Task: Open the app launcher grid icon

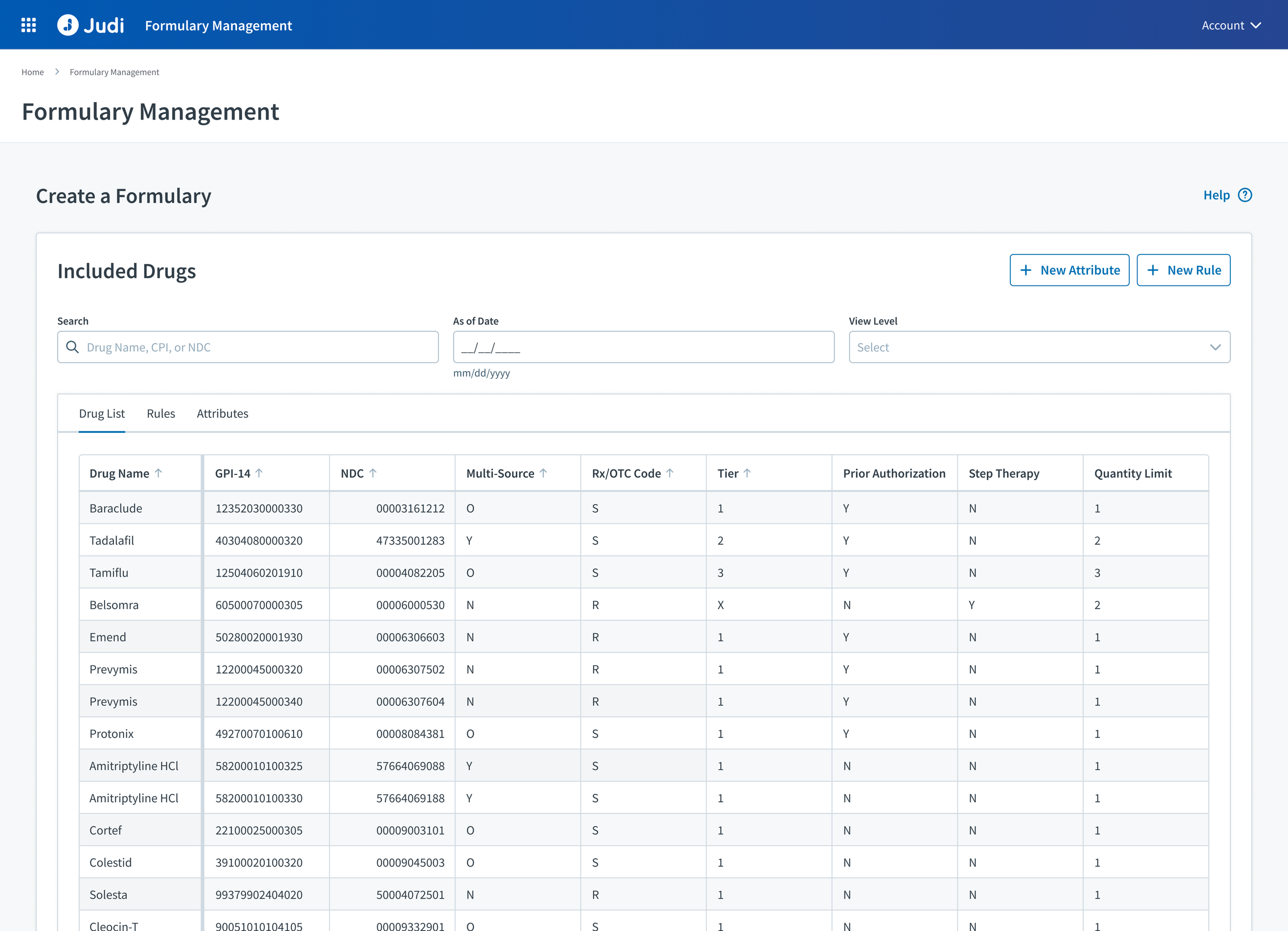Action: coord(28,25)
